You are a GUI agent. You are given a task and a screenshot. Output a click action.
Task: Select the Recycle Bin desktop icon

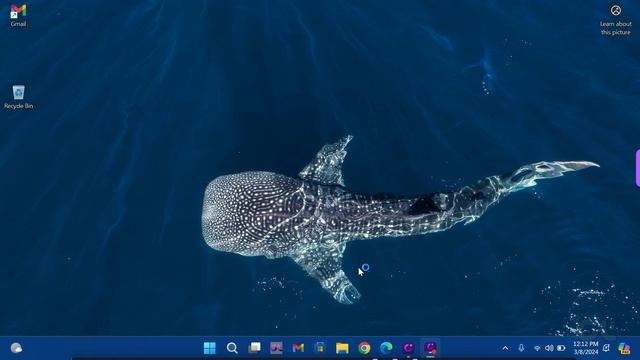coord(18,97)
